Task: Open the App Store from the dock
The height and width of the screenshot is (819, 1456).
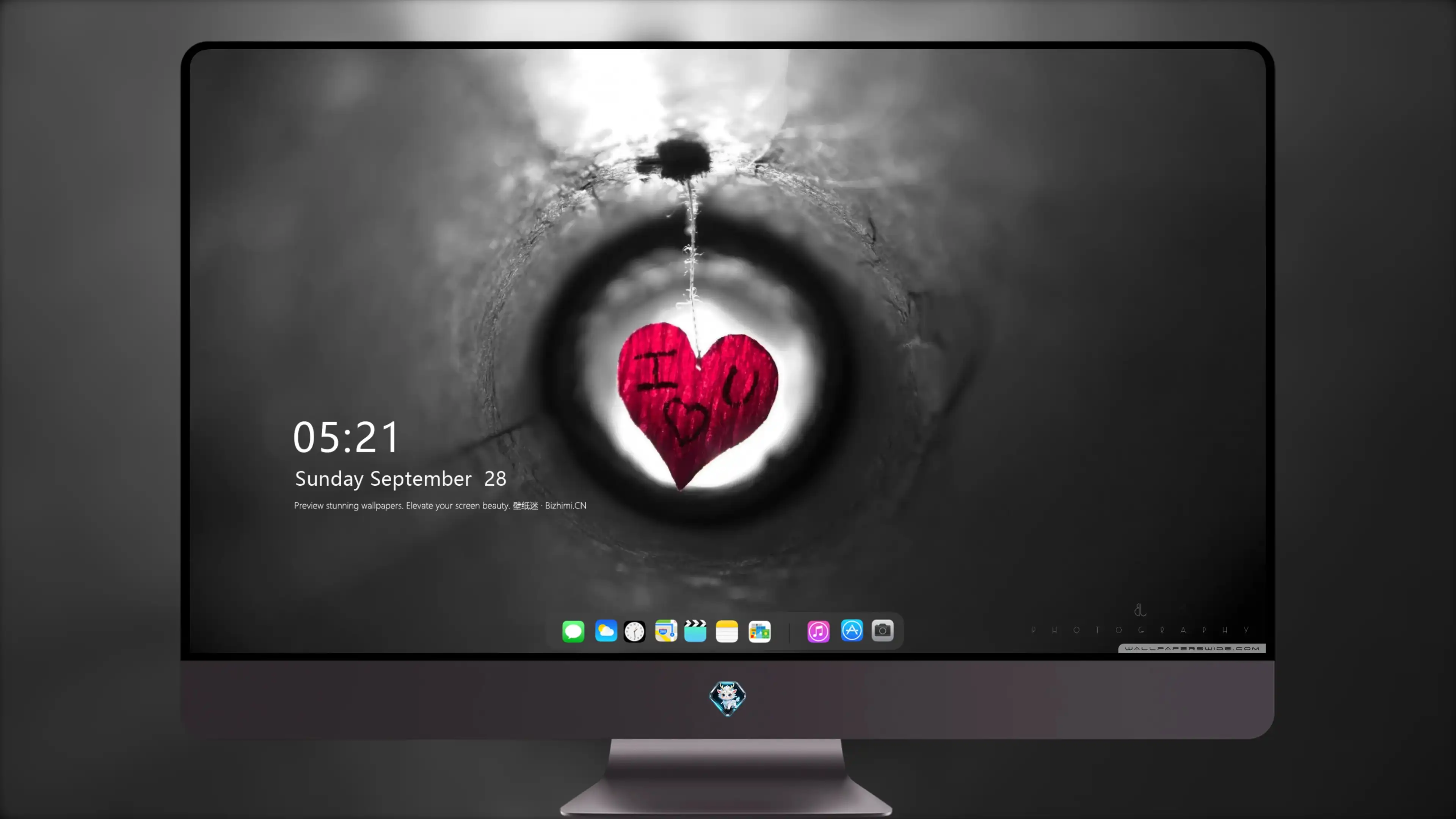Action: [x=852, y=630]
